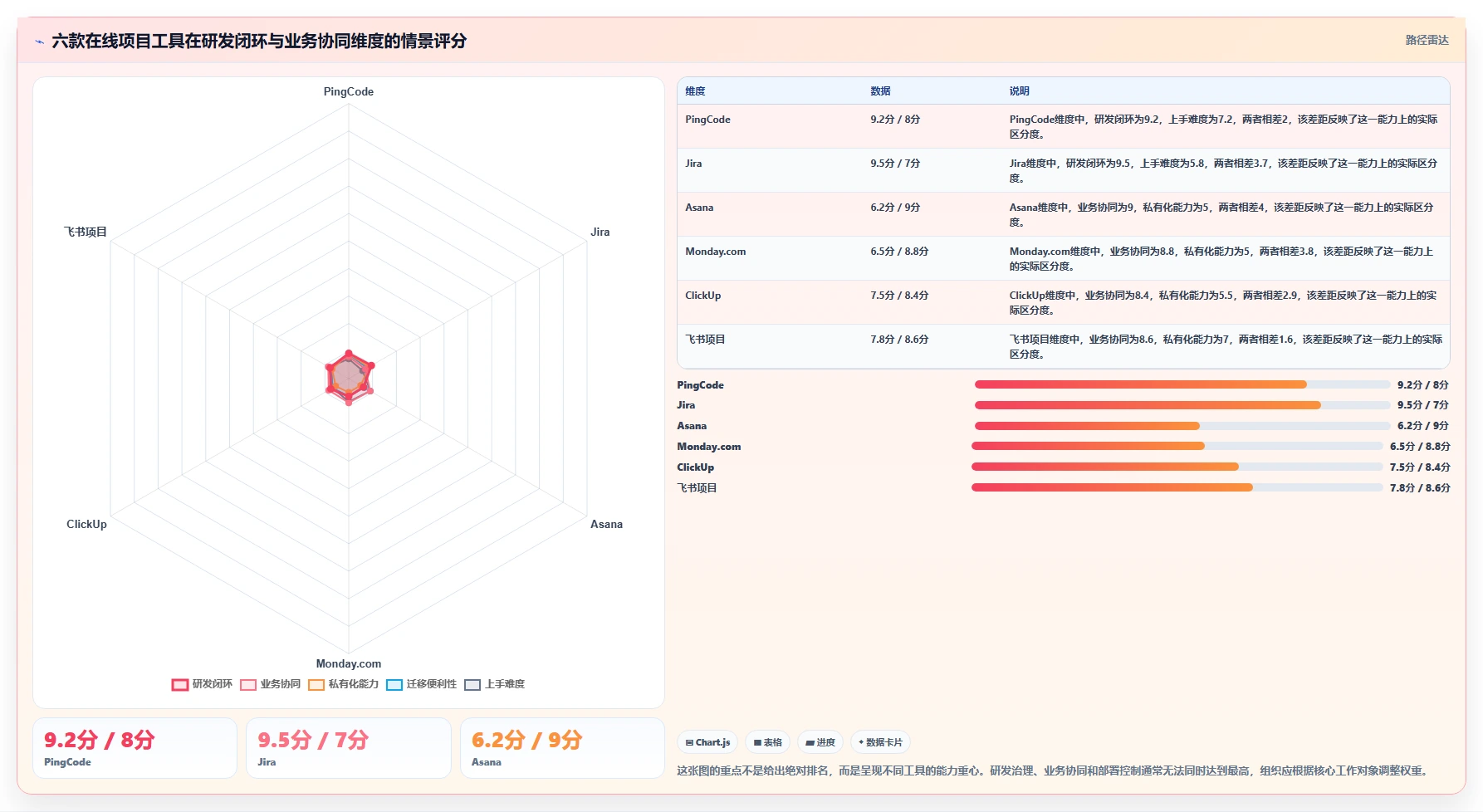Click the description text beginning PingCode维度中
The width and height of the screenshot is (1483, 812).
(x=1224, y=126)
